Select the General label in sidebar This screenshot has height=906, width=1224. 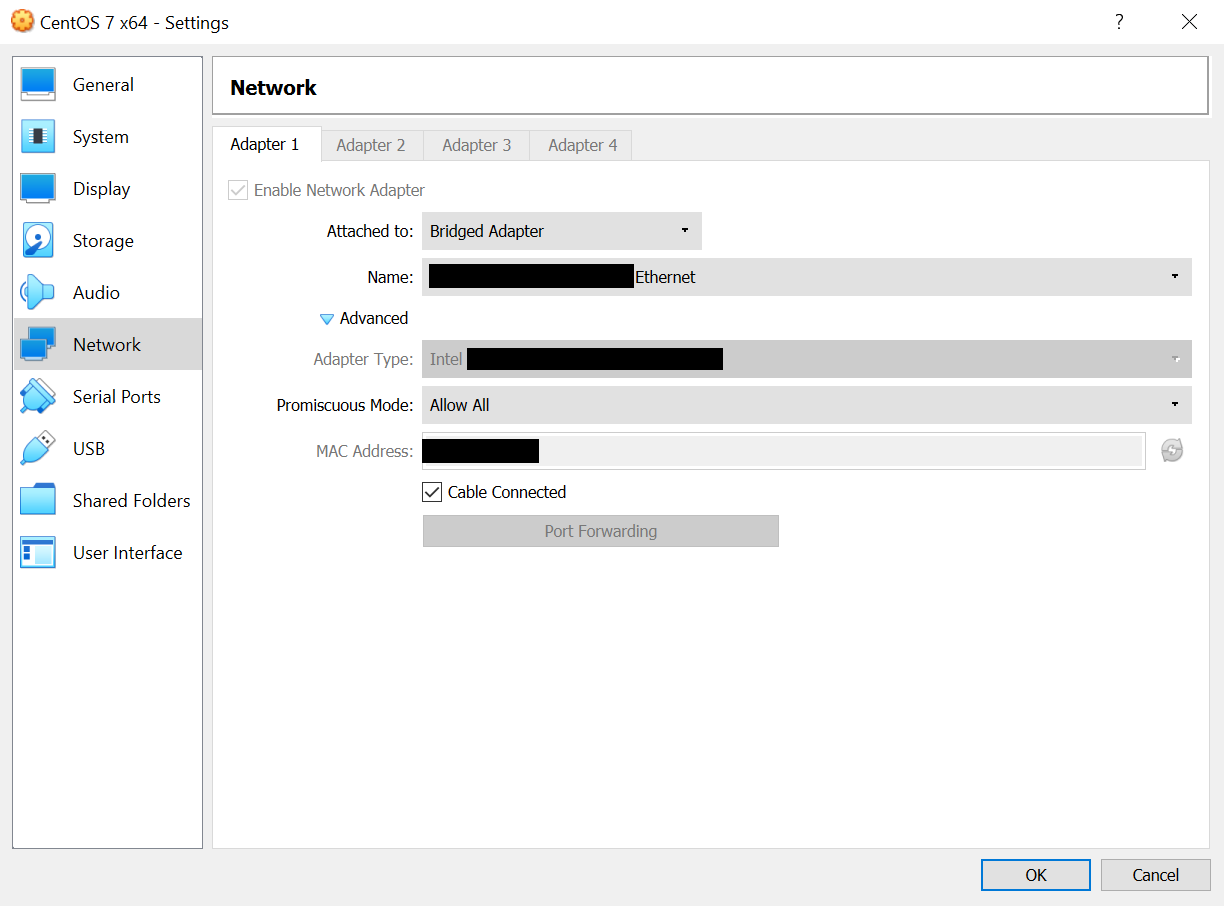coord(103,85)
